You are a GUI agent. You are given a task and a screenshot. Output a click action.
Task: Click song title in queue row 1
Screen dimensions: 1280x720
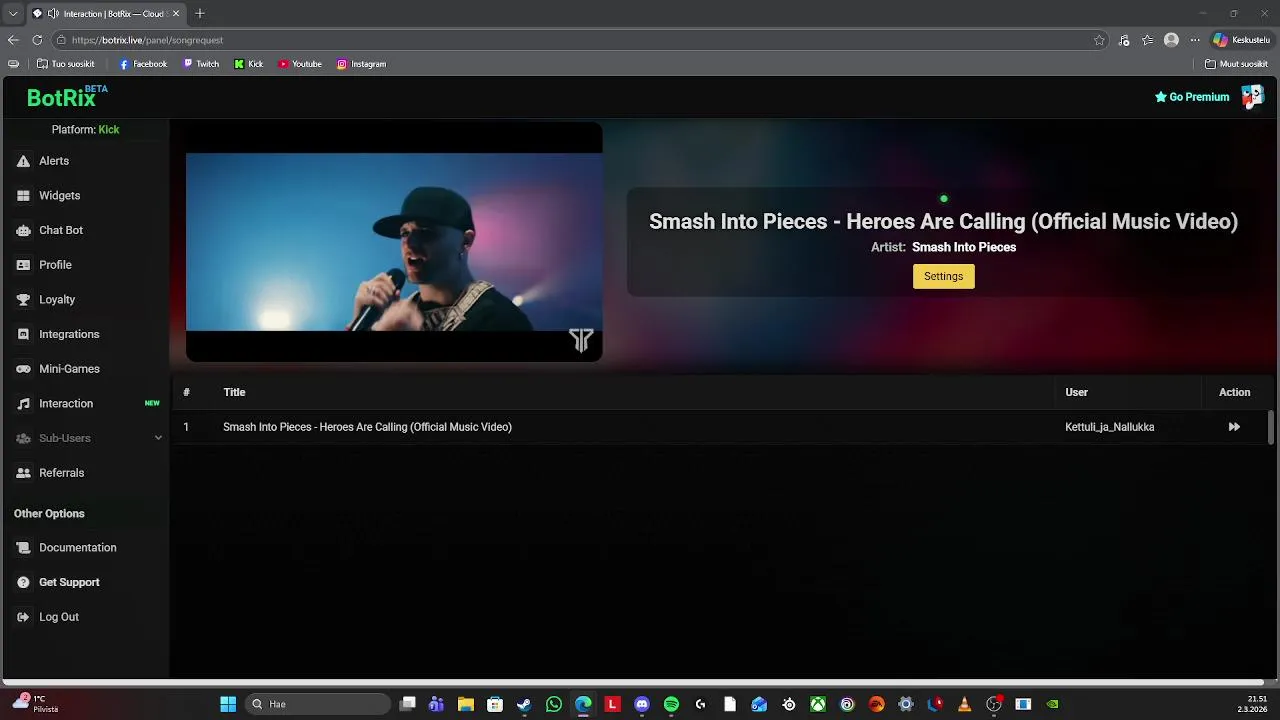pos(367,427)
